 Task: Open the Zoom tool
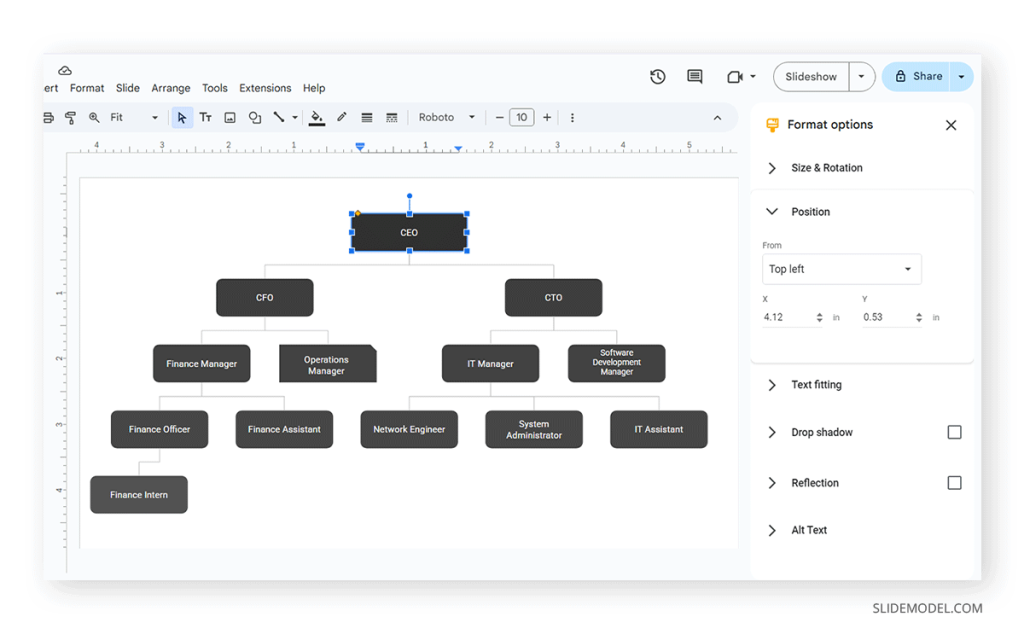(93, 117)
